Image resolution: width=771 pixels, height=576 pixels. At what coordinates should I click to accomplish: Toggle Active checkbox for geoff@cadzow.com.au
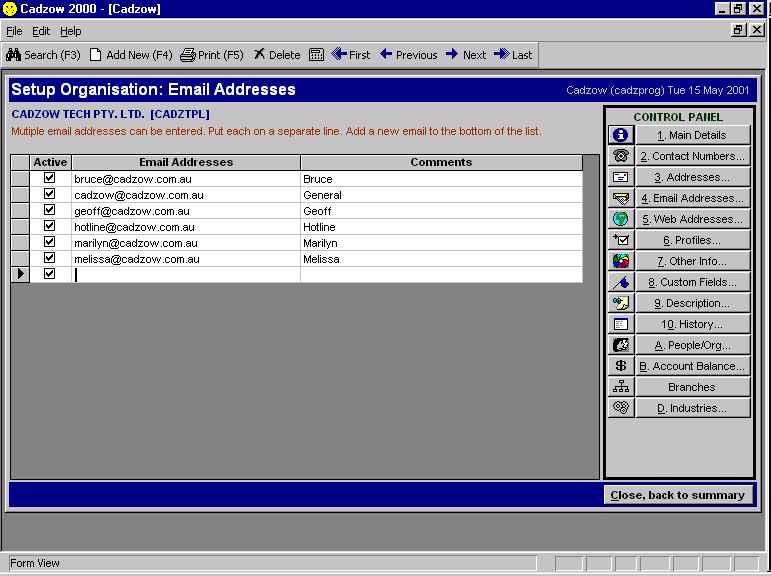pyautogui.click(x=49, y=210)
